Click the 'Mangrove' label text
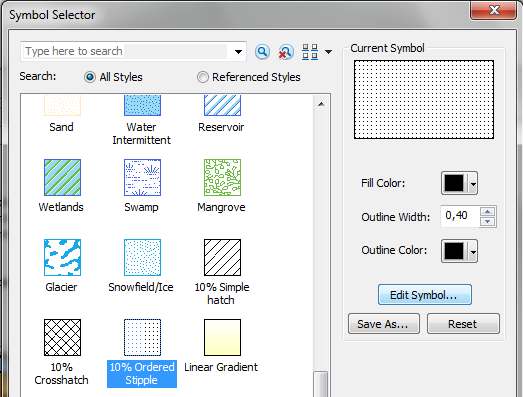Image resolution: width=523 pixels, height=397 pixels. 221,207
